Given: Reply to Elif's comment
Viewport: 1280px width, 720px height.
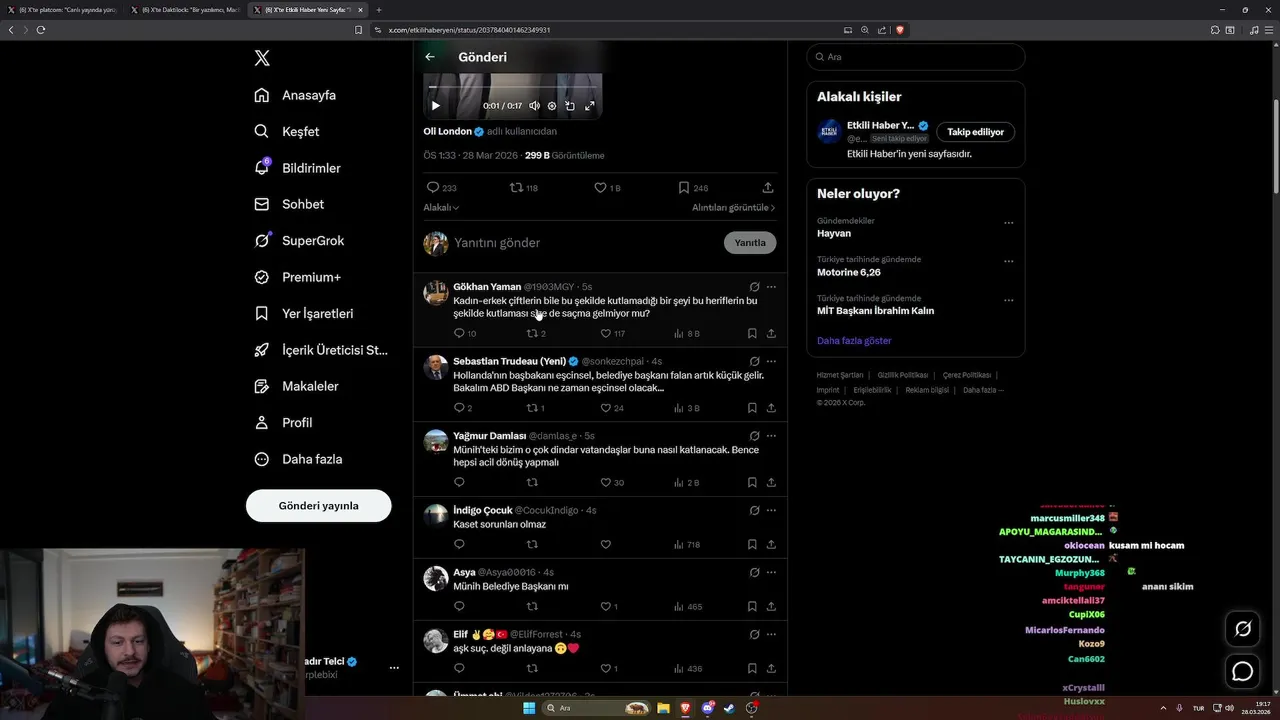Looking at the screenshot, I should (459, 668).
